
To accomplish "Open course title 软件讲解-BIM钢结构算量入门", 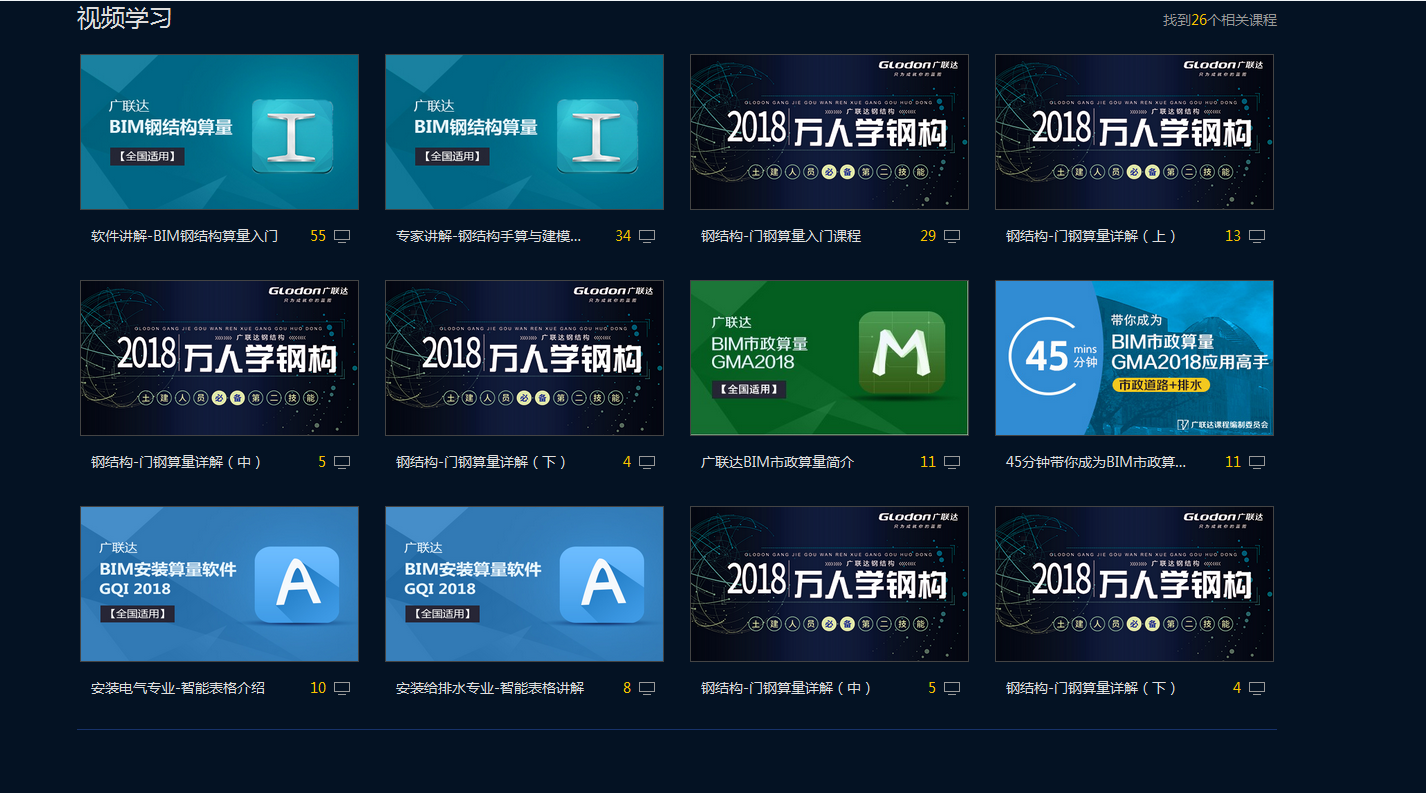I will [184, 236].
